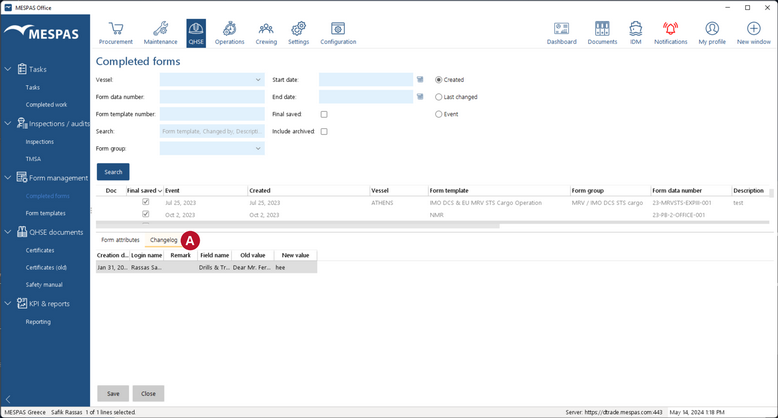The height and width of the screenshot is (418, 778).
Task: Open Tasks sub-item in sidebar
Action: pyautogui.click(x=33, y=87)
